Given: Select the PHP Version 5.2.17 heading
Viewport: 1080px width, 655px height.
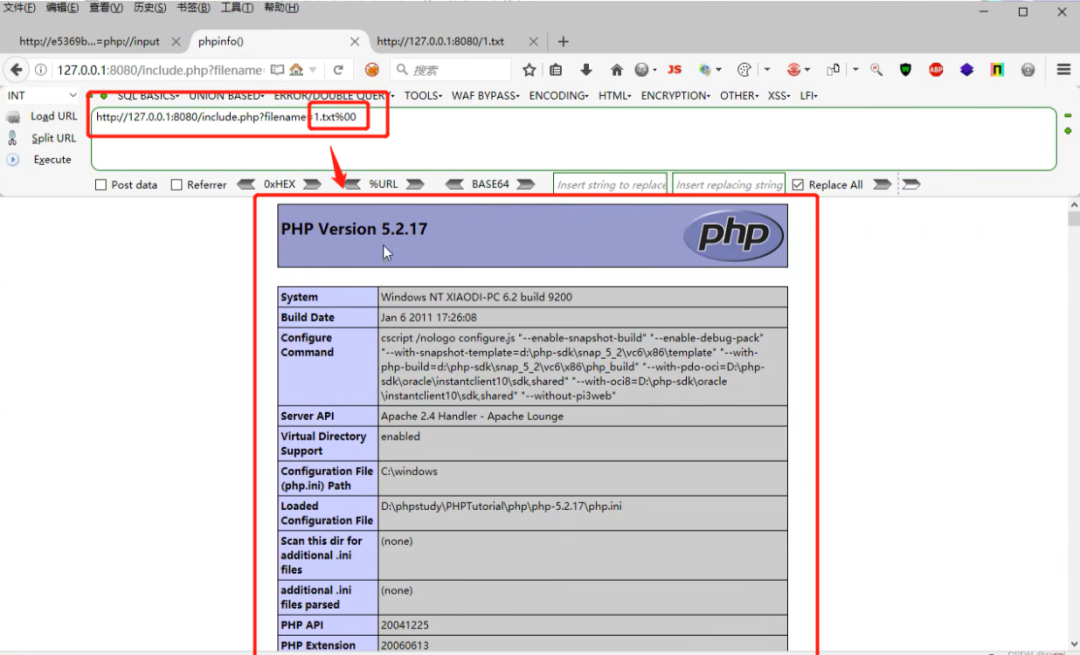Looking at the screenshot, I should [x=354, y=229].
